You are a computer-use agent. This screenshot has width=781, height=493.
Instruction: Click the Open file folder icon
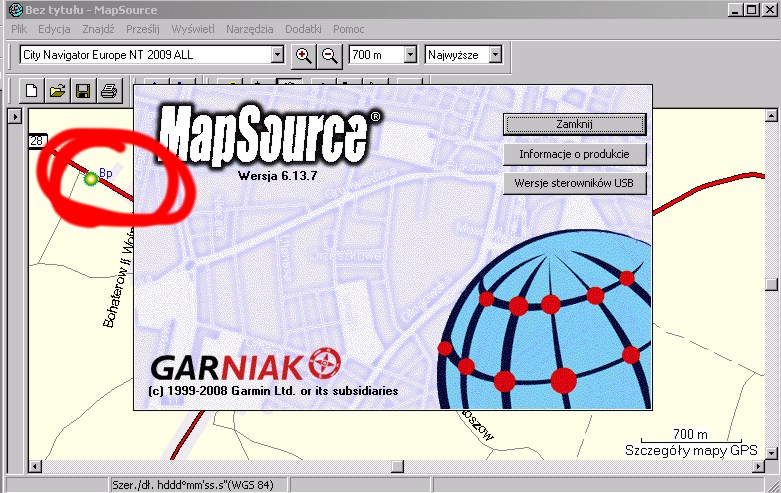pyautogui.click(x=58, y=92)
